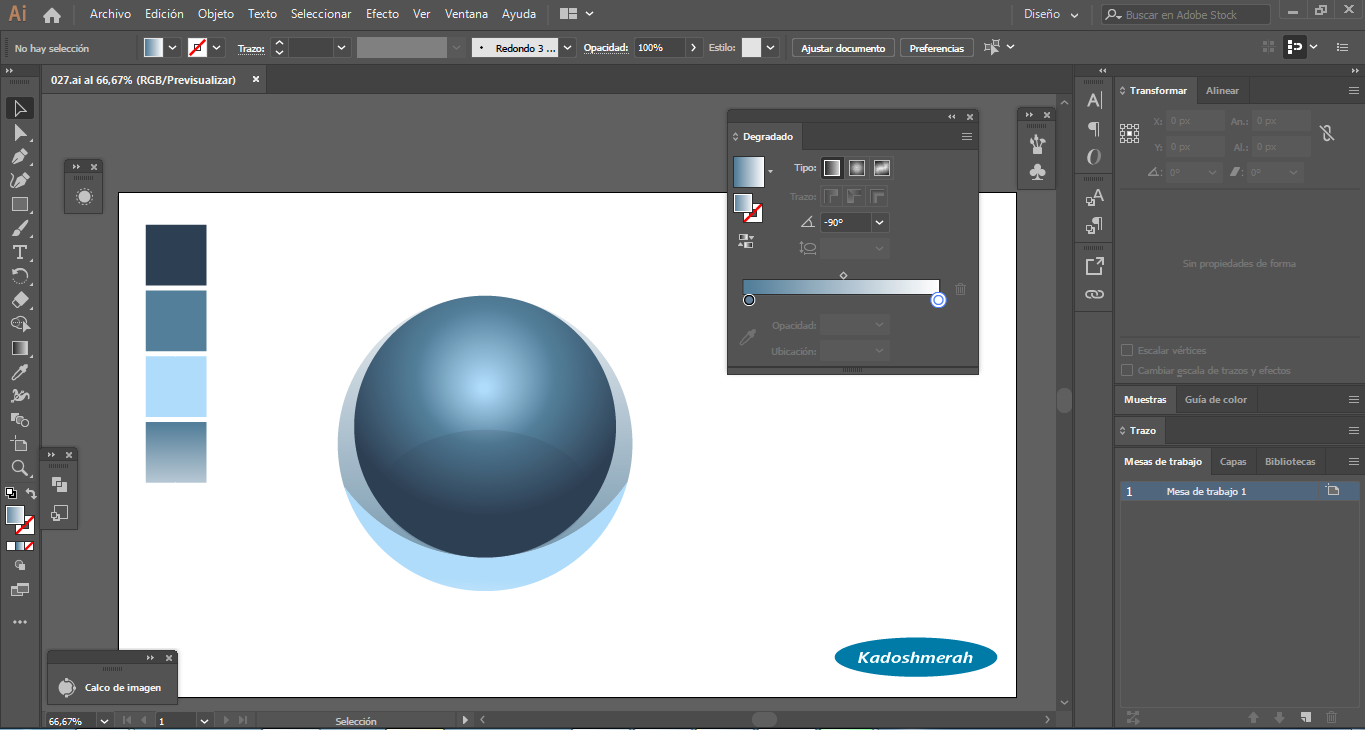Open the Objeto menu

216,14
